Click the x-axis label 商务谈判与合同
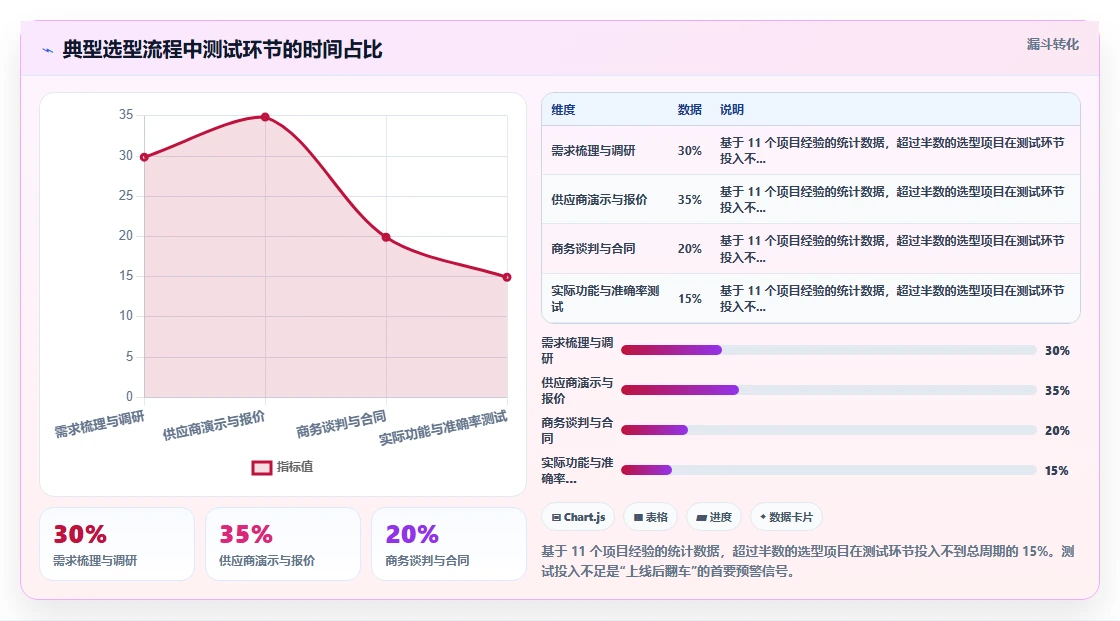This screenshot has width=1120, height=621. click(x=341, y=424)
